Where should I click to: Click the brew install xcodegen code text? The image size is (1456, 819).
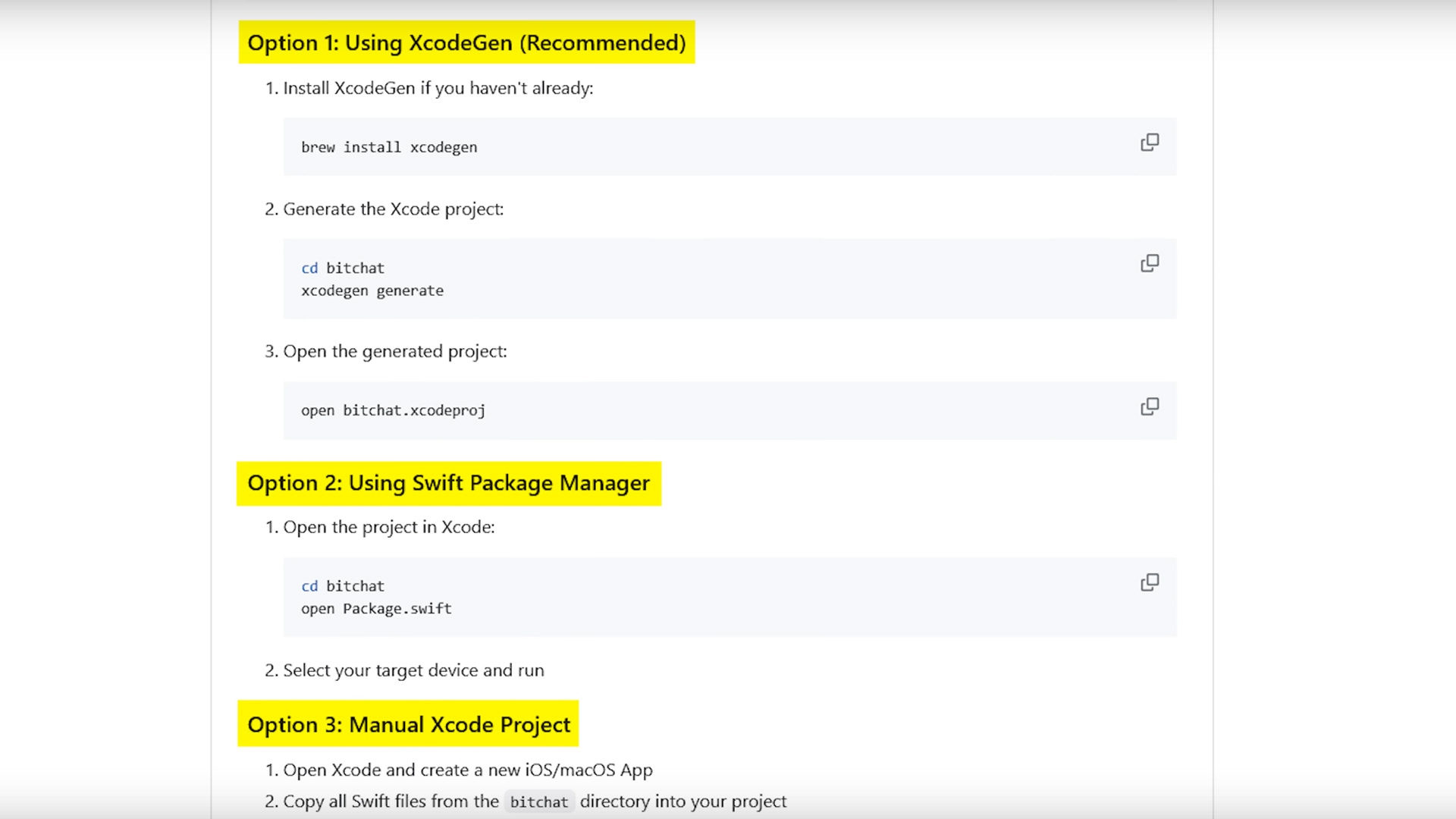point(389,147)
